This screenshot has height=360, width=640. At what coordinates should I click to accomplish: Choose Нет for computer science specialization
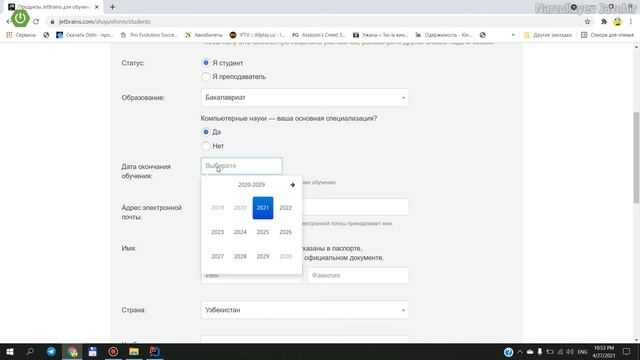pos(206,146)
